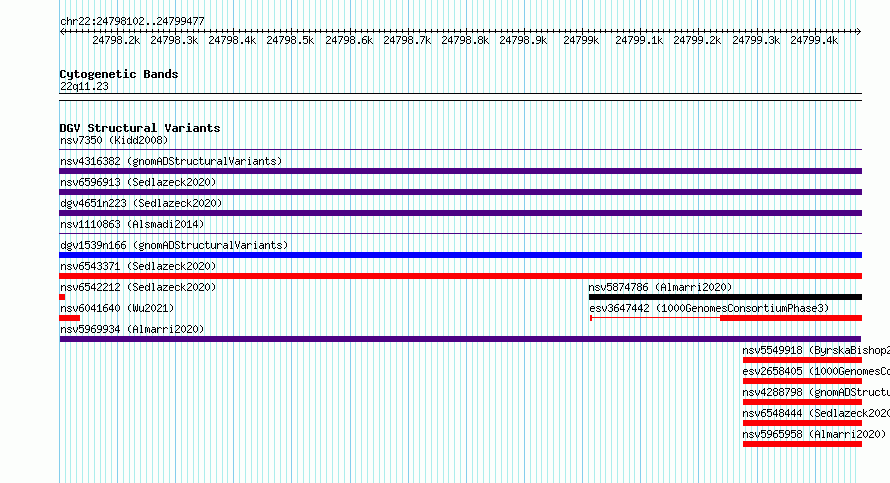Click the short red bar under nsv6041640
The image size is (890, 483).
coord(70,318)
